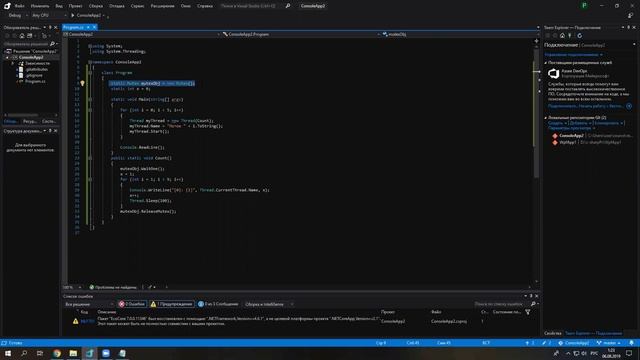The image size is (640, 360).
Task: Toggle the Сообщение messages filter
Action: tap(218, 304)
